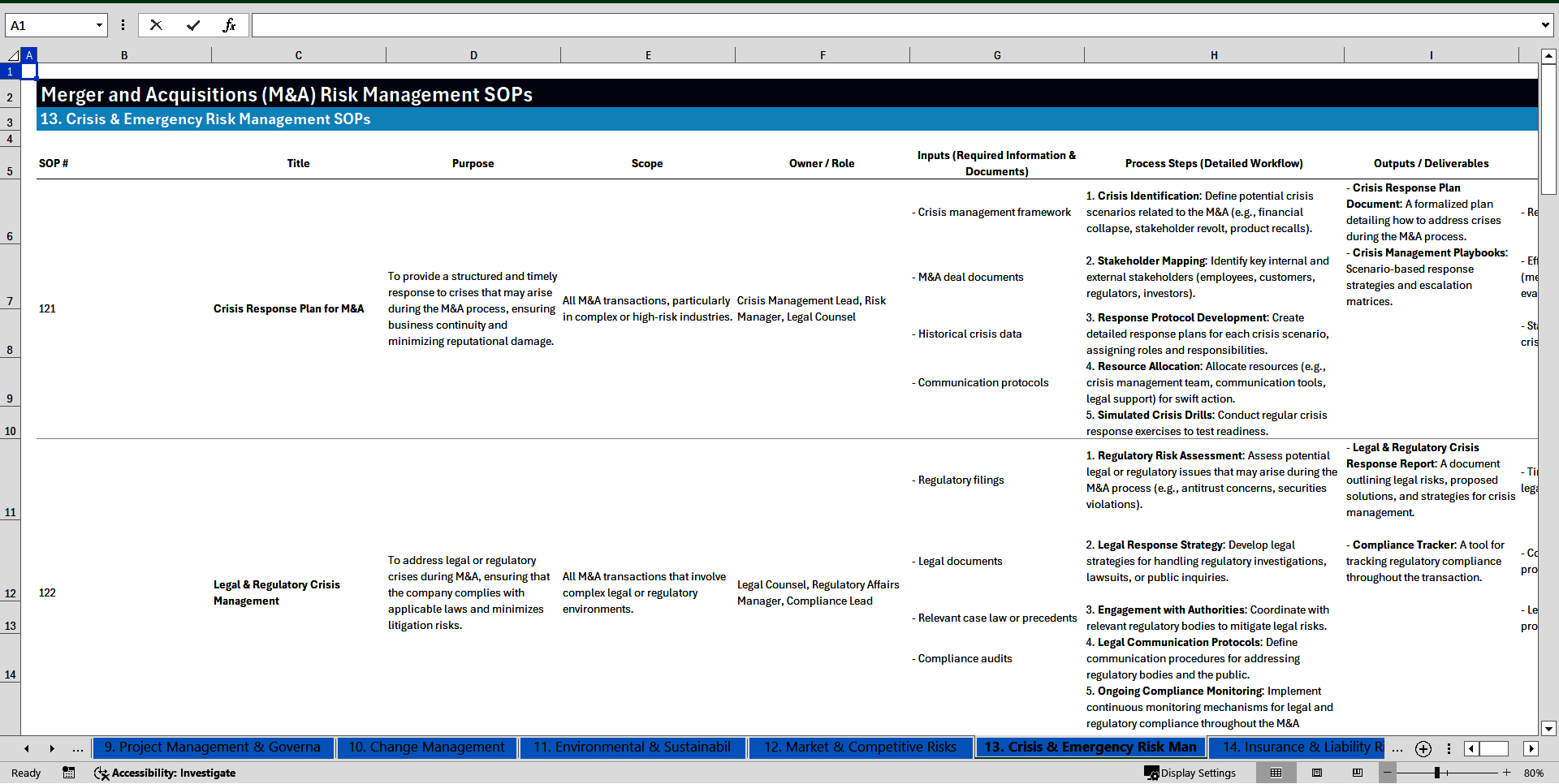Toggle Page Layout view in status bar
The image size is (1559, 784).
[x=1315, y=773]
